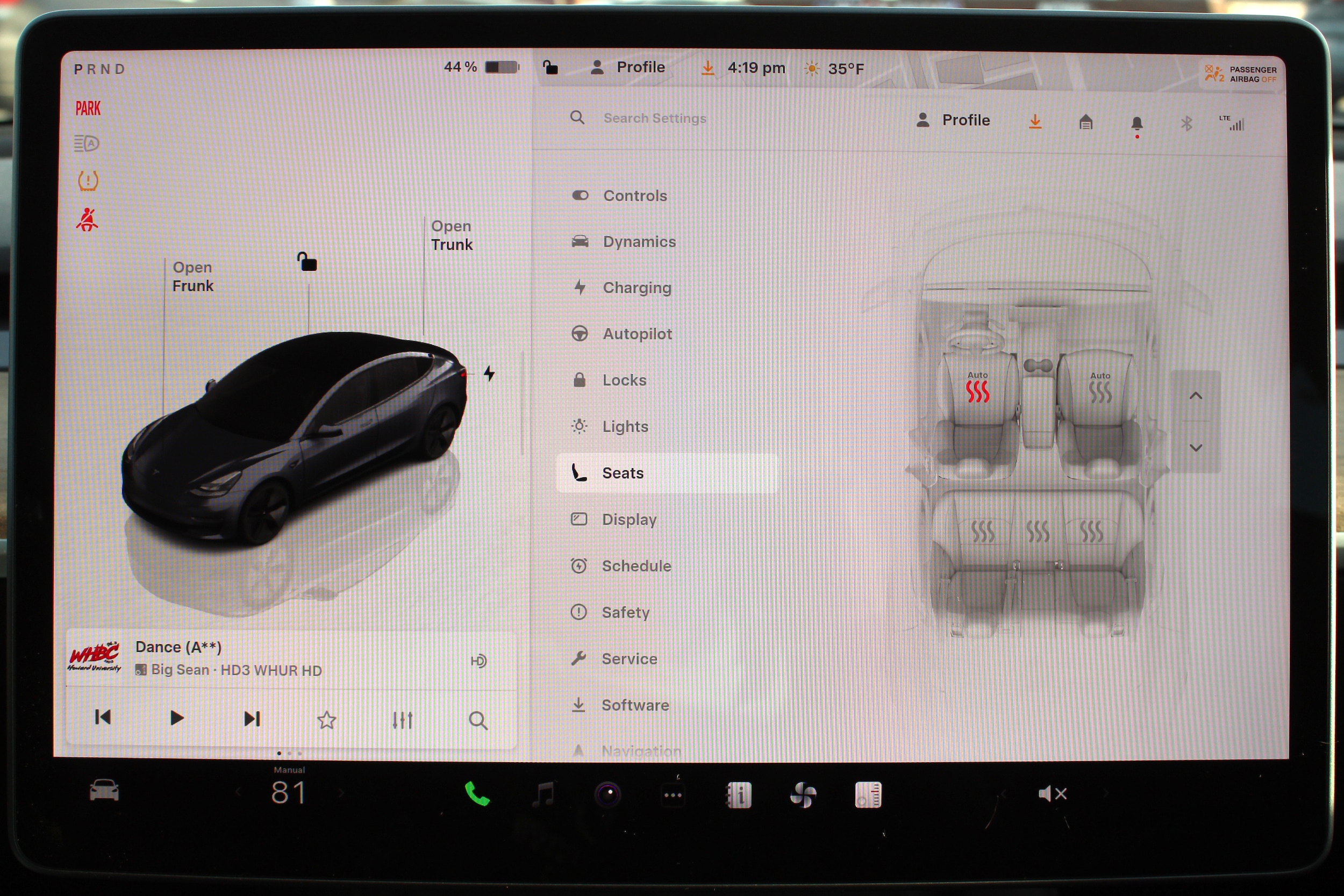Tap the notifications bell icon

[x=1136, y=124]
